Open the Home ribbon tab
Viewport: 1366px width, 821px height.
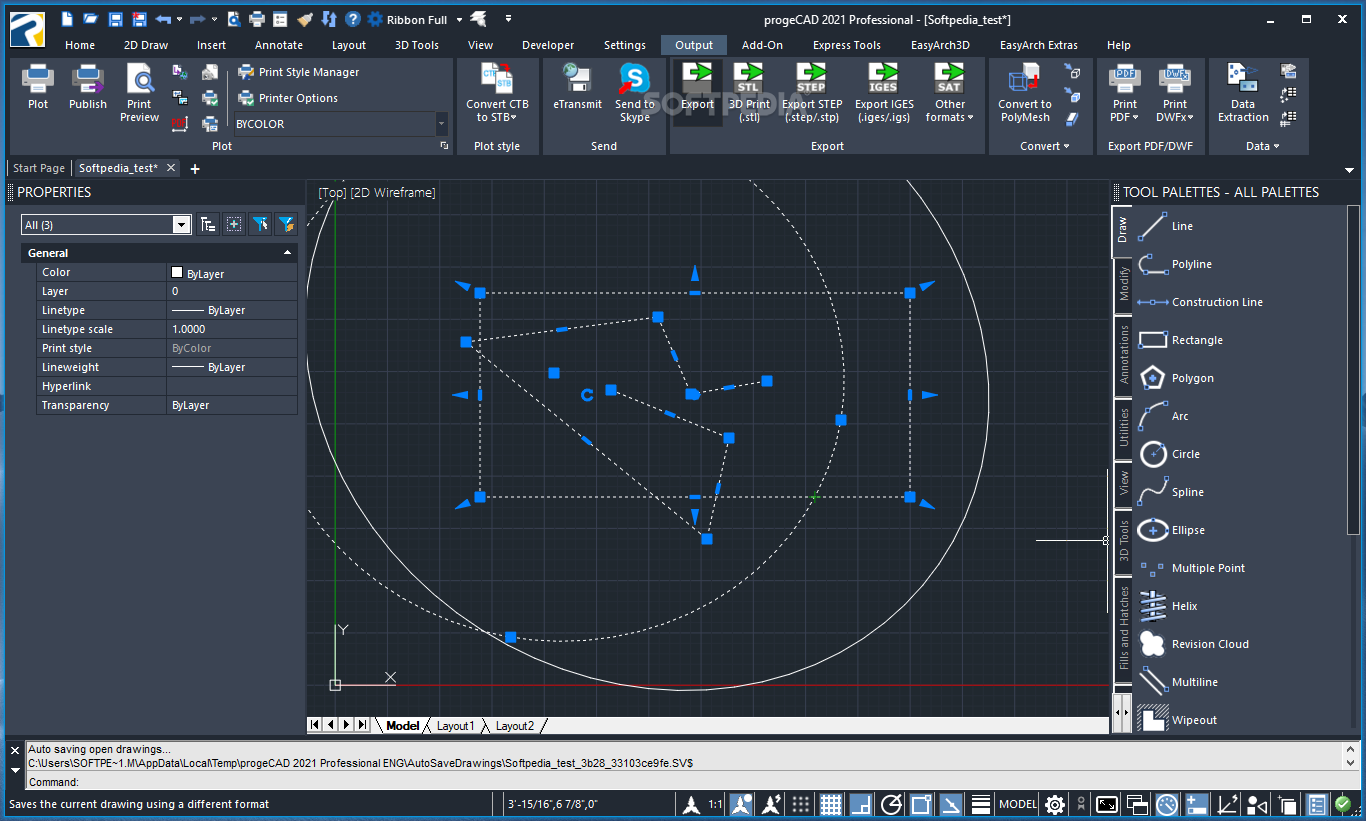pos(80,45)
